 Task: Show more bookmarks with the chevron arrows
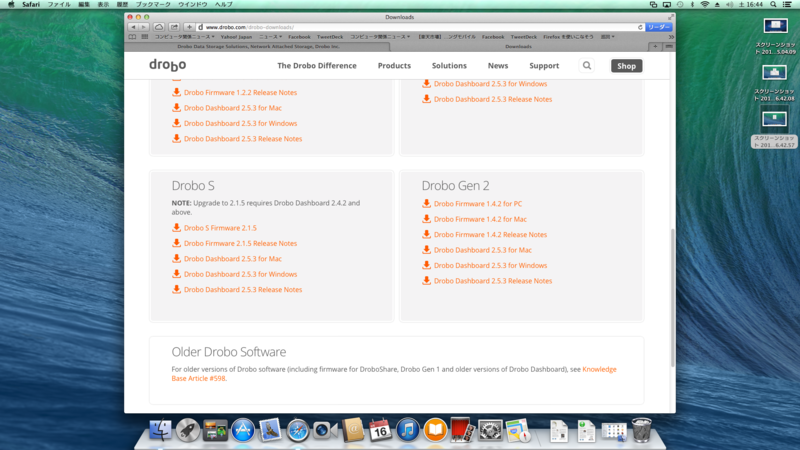671,37
